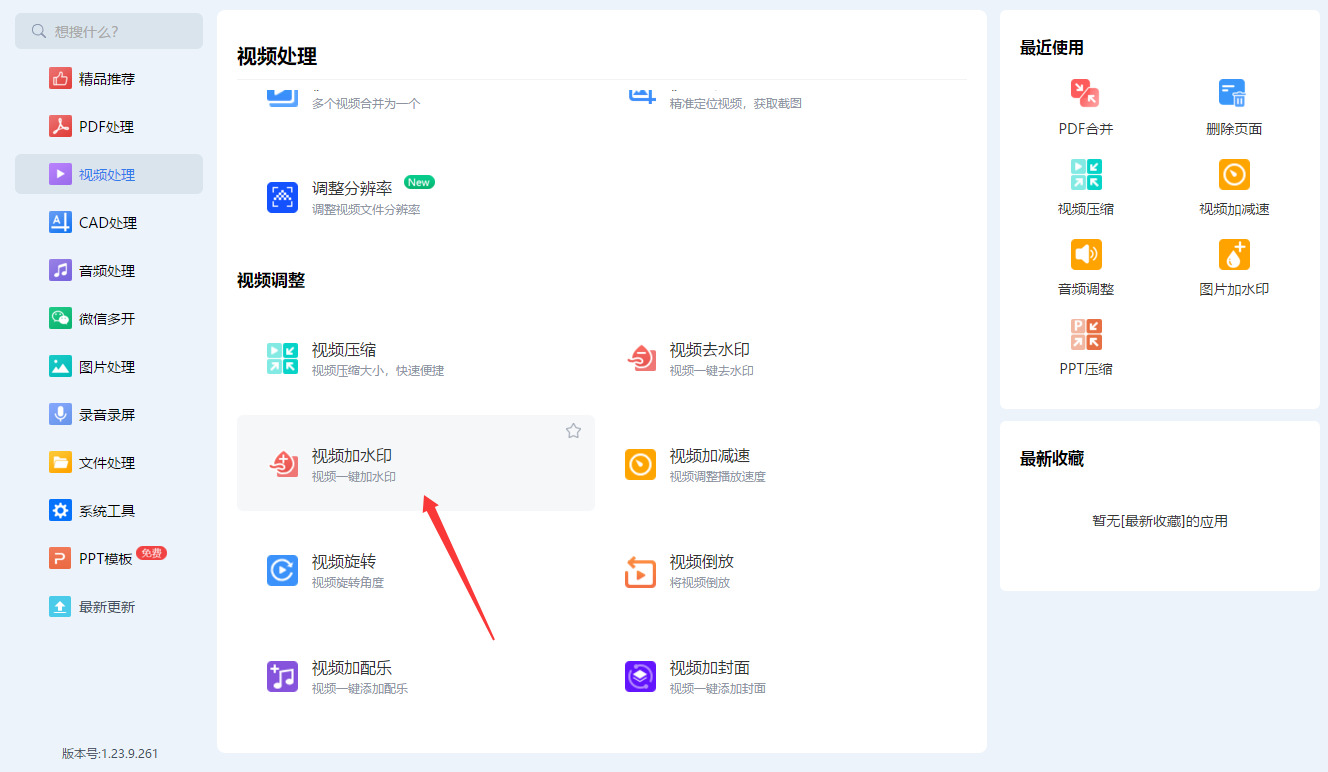Select the 视频处理 sidebar item

[109, 174]
